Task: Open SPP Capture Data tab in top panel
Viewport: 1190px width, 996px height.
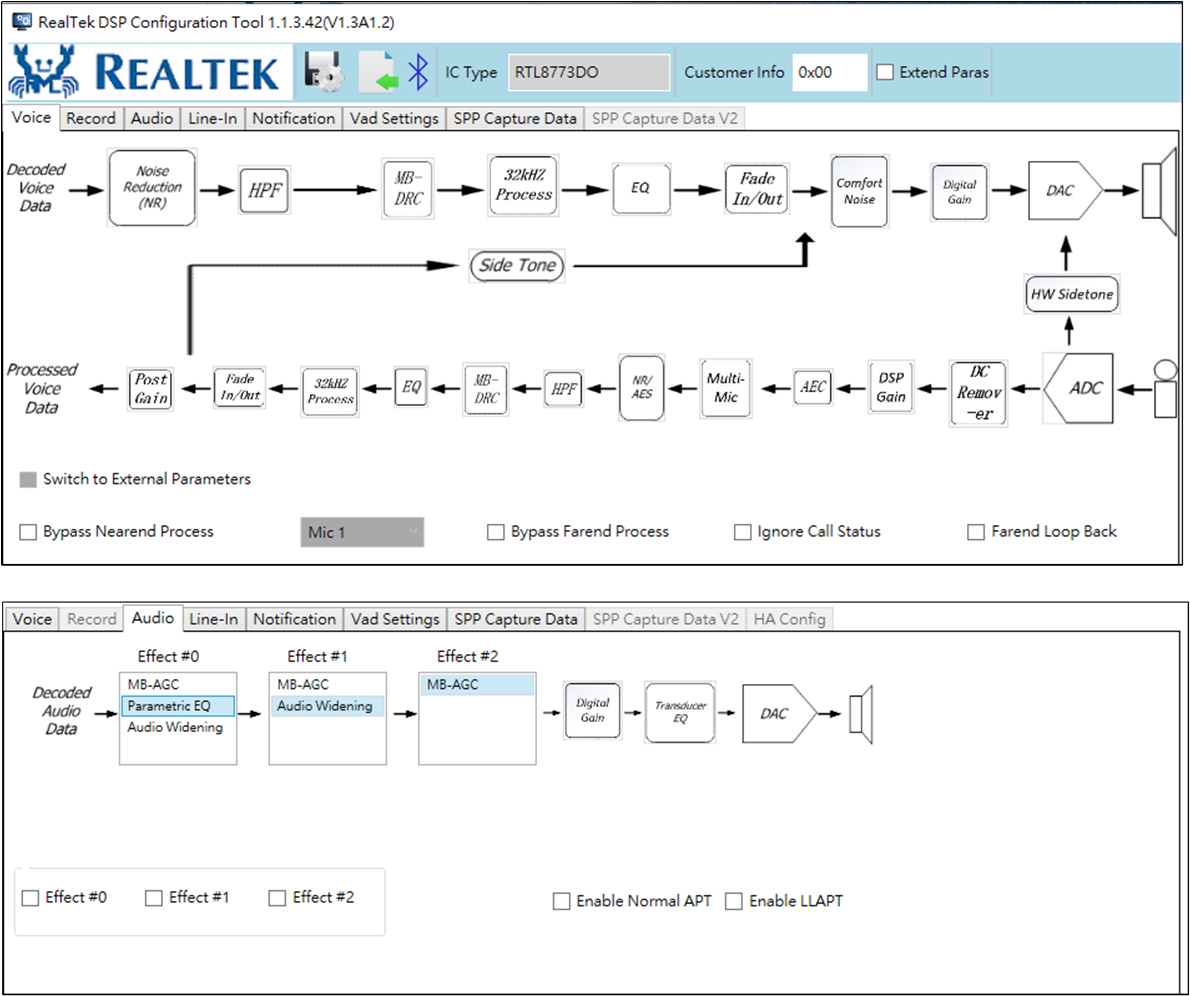Action: [515, 118]
